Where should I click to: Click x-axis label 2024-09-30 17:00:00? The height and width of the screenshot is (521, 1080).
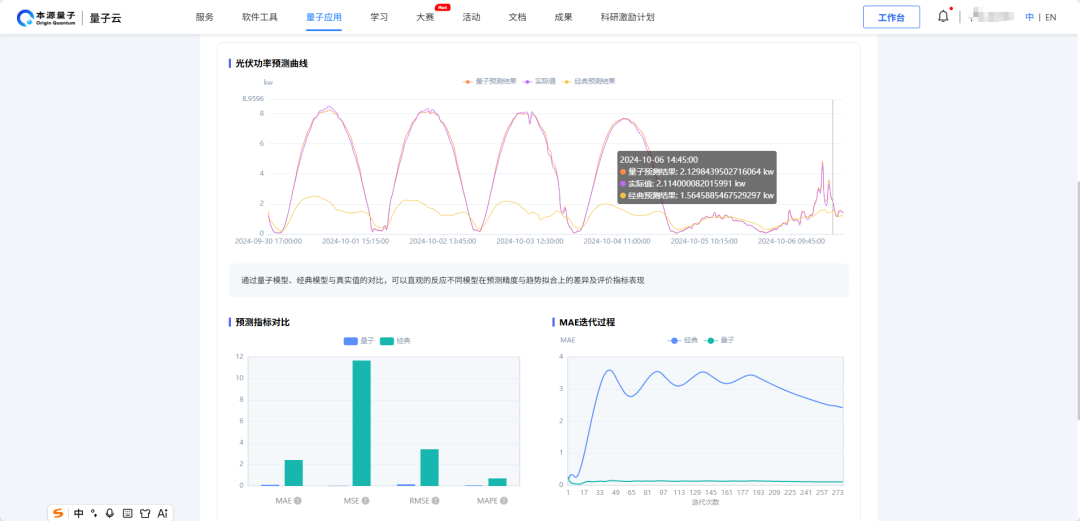(x=268, y=242)
